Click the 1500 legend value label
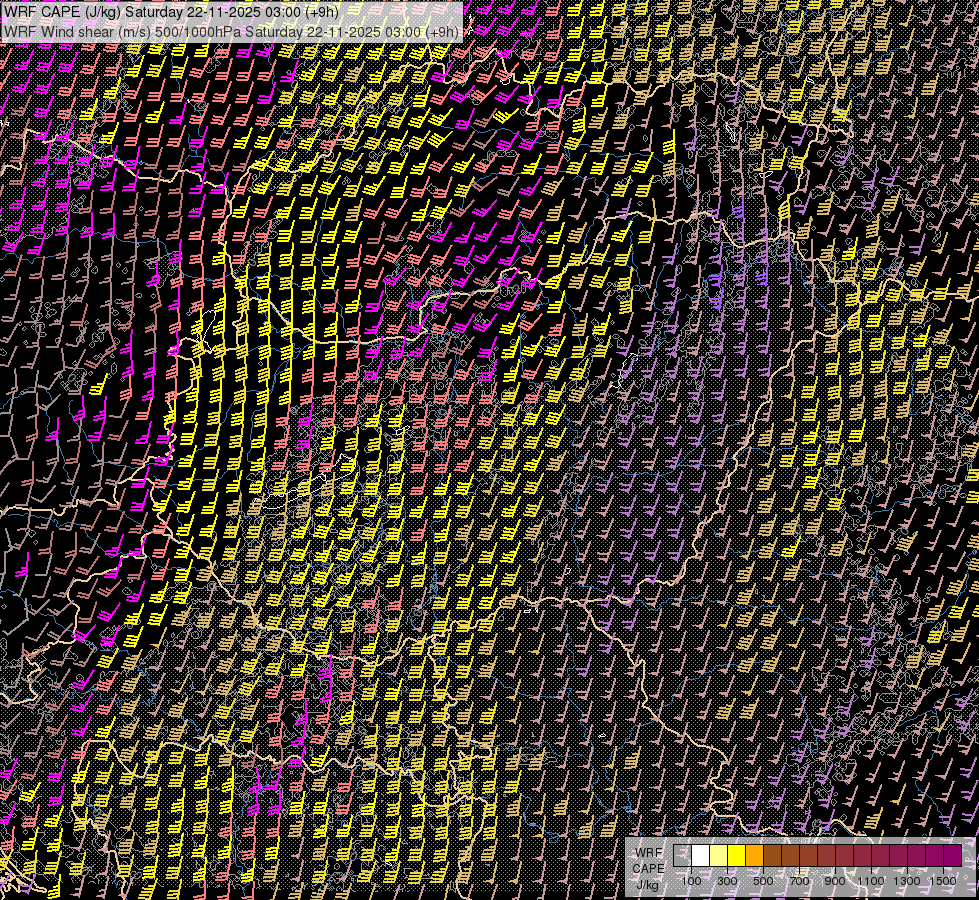This screenshot has height=900, width=979. 943,881
